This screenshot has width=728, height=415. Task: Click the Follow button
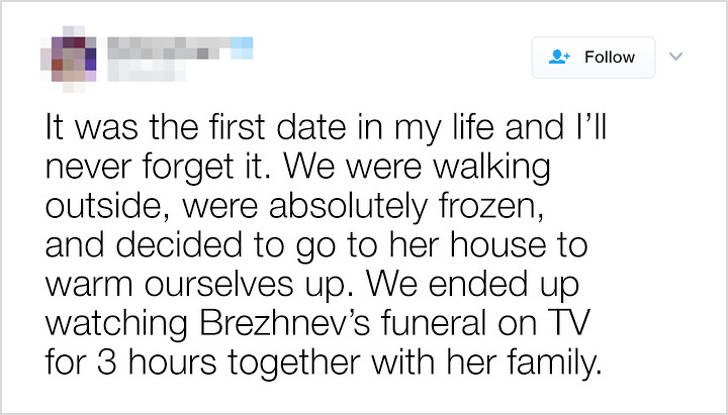(593, 58)
